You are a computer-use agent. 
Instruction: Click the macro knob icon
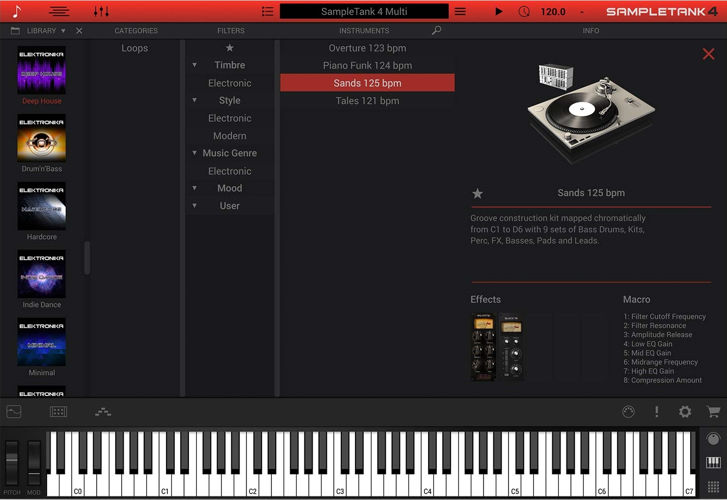pyautogui.click(x=628, y=411)
